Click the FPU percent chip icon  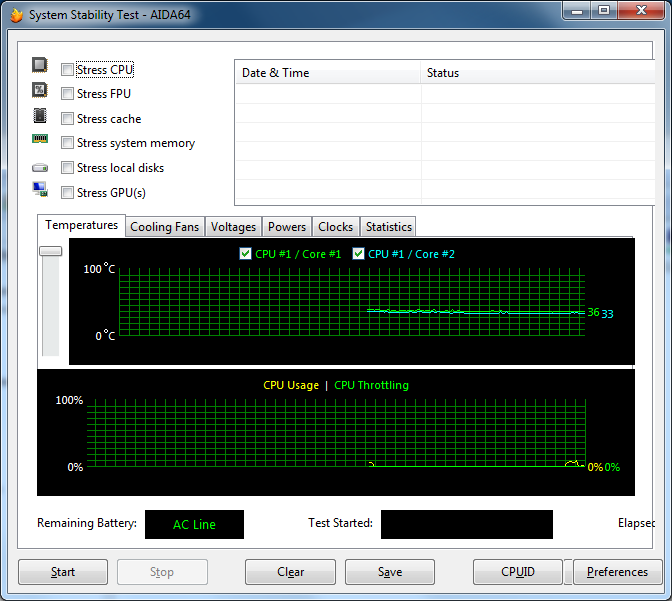click(x=40, y=90)
